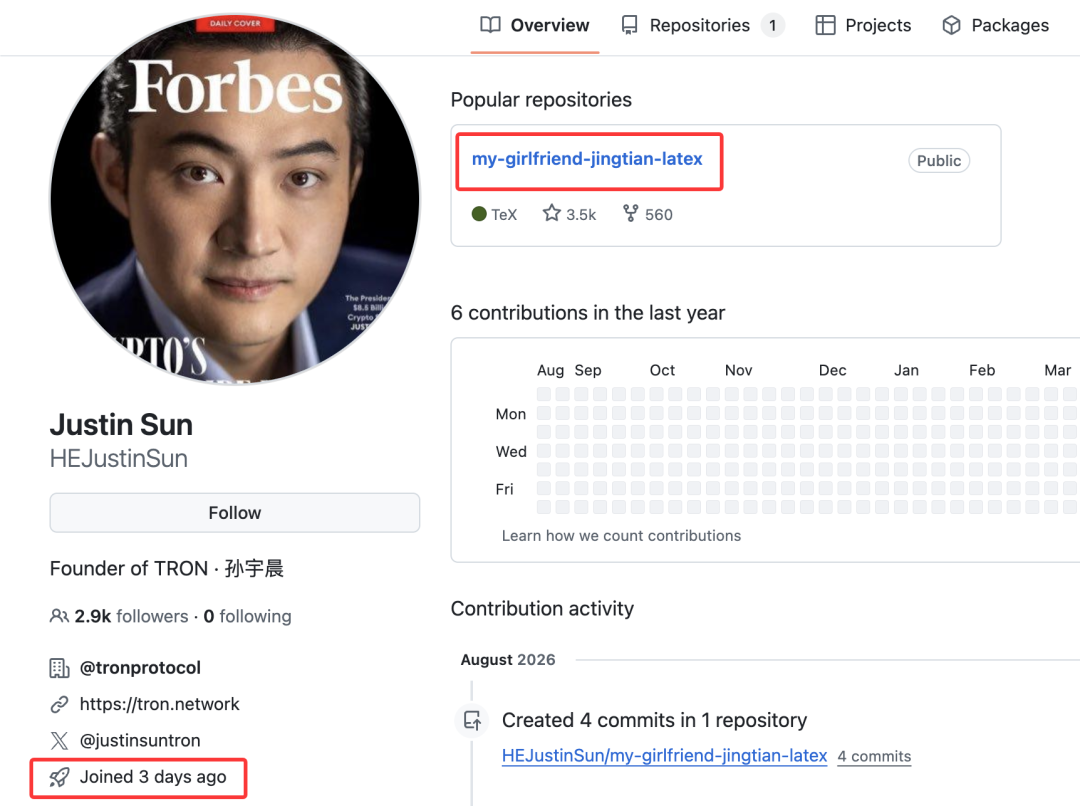The height and width of the screenshot is (806, 1080).
Task: Click the 'Mon' row label in contribution graph
Action: pyautogui.click(x=510, y=414)
